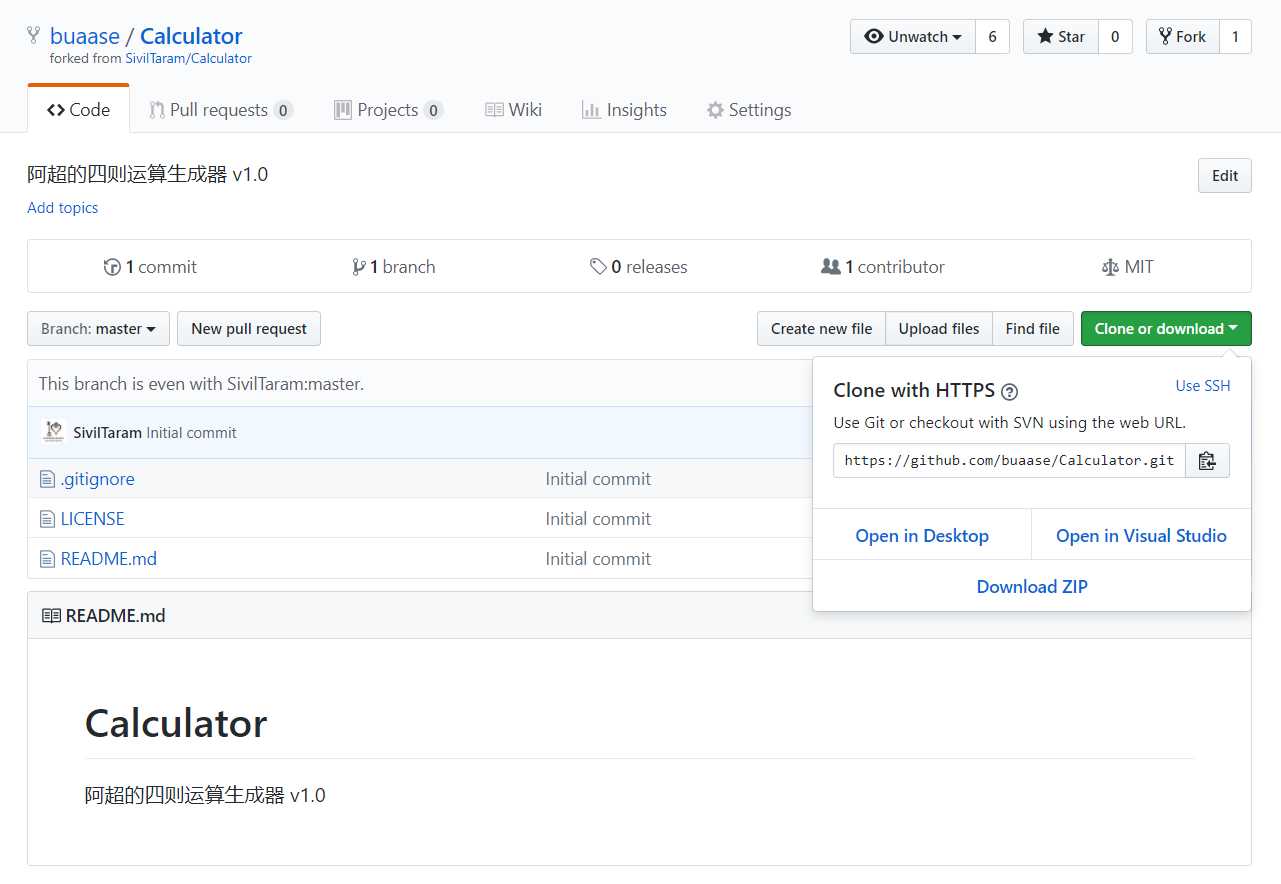Click the watchers count 6
1281x884 pixels.
(x=992, y=37)
